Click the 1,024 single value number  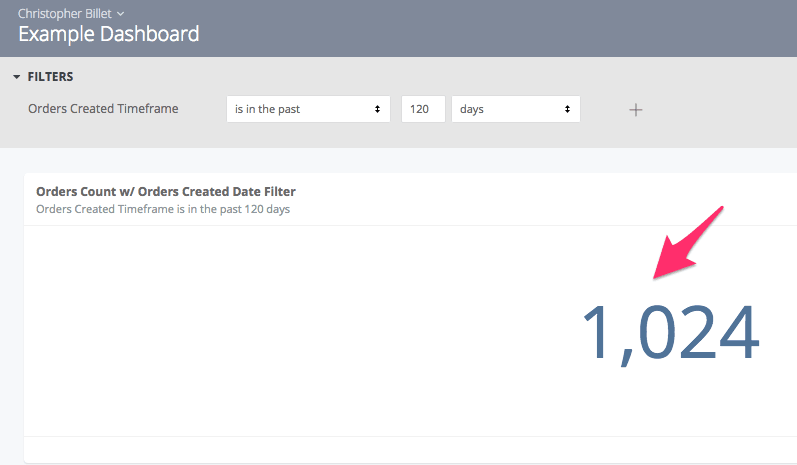pos(670,332)
